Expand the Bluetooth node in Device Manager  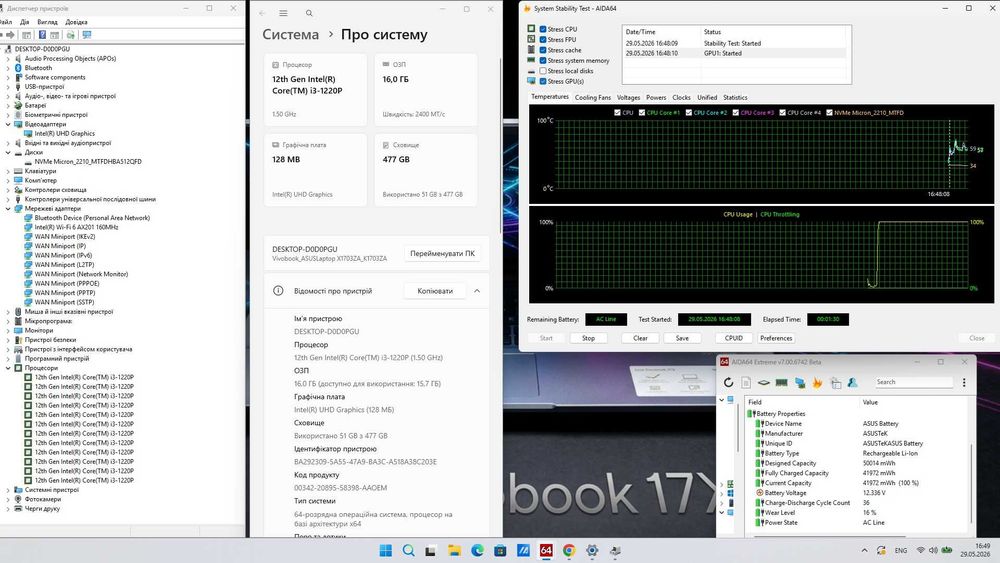(x=8, y=68)
